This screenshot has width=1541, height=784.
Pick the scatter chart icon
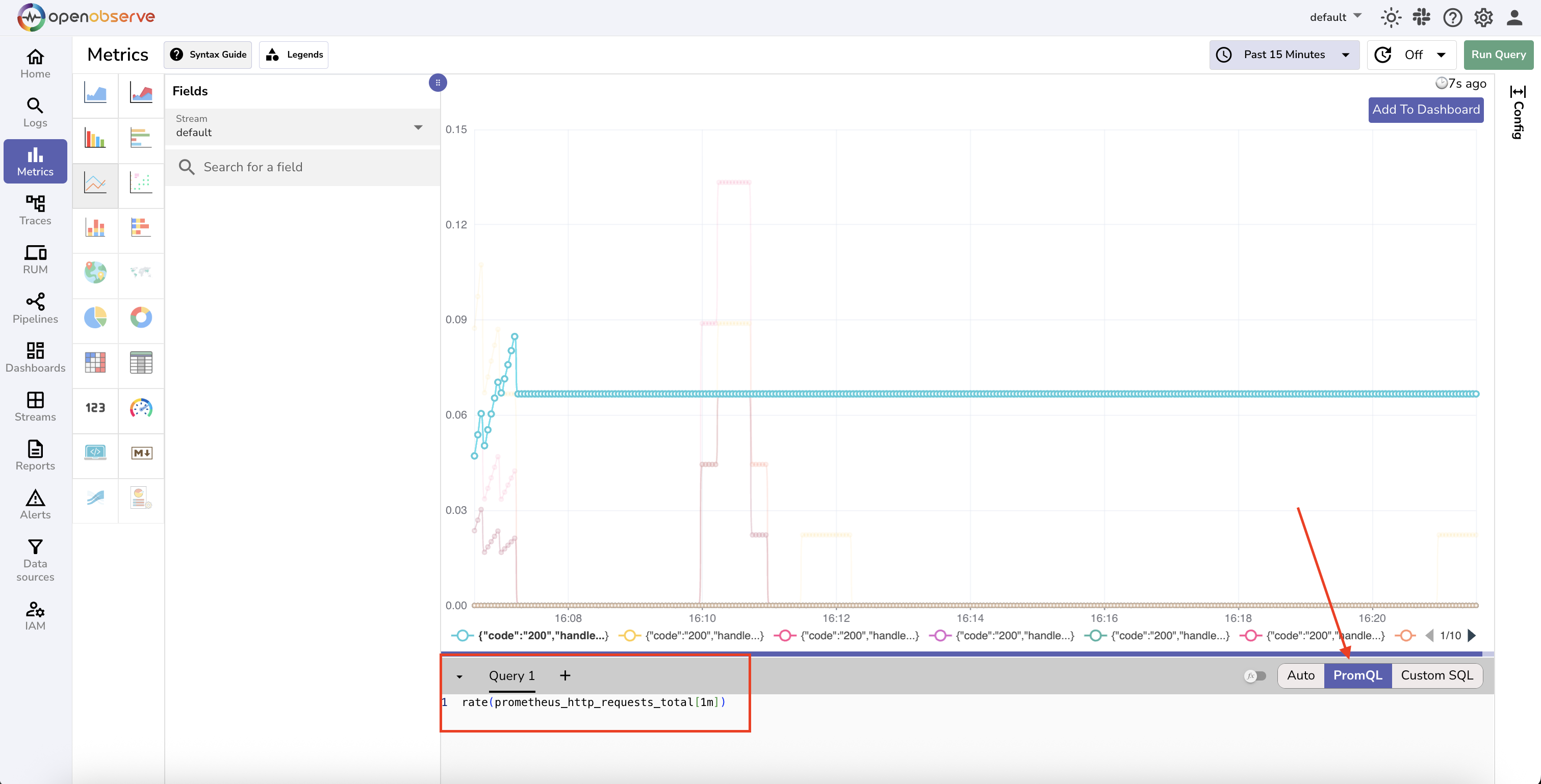(x=141, y=182)
